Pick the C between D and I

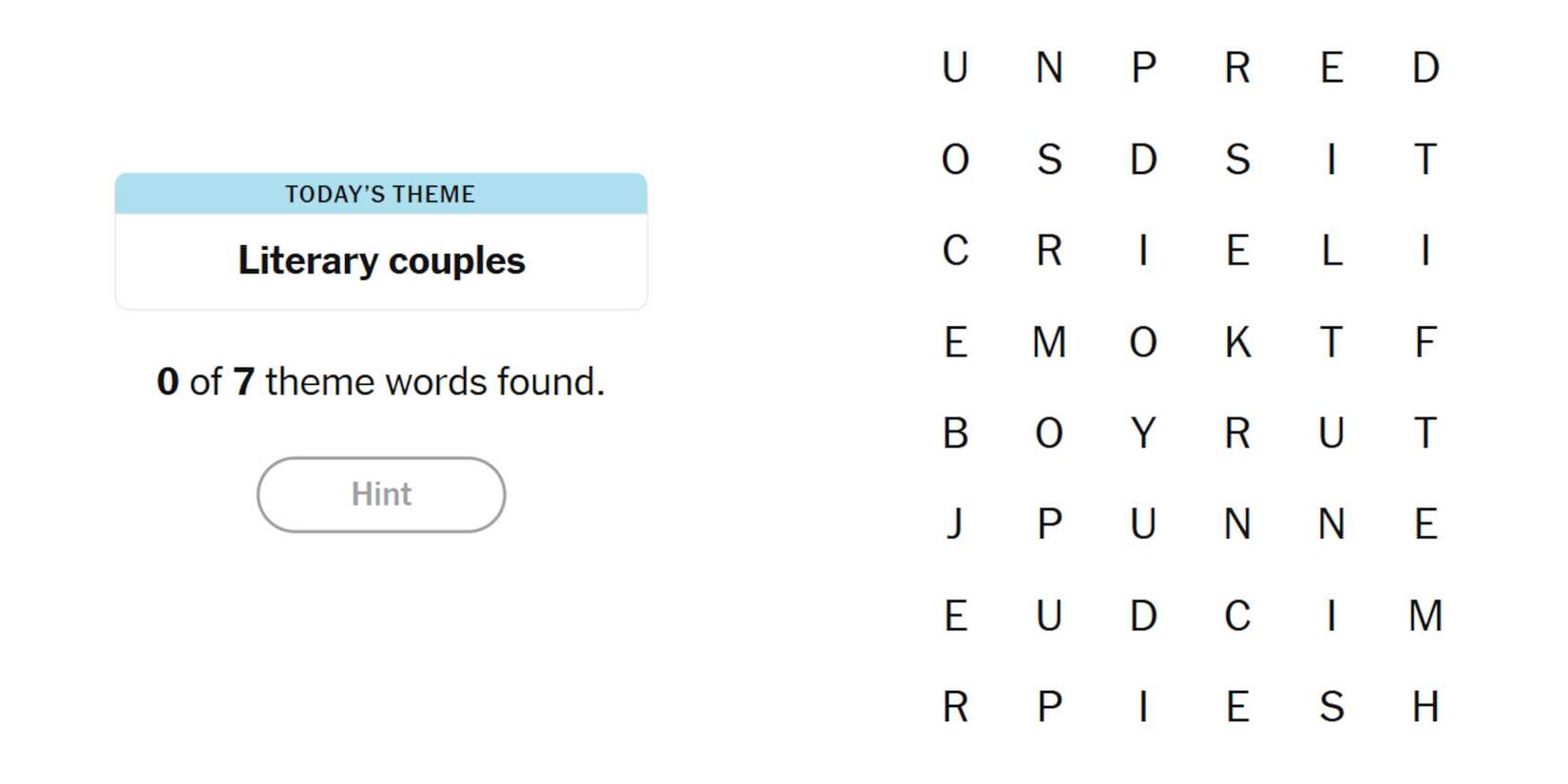pyautogui.click(x=1237, y=616)
